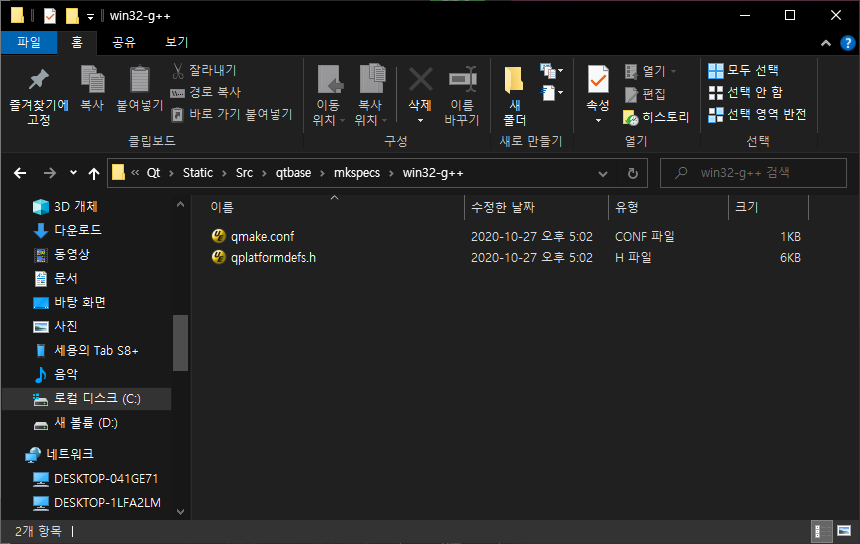The height and width of the screenshot is (544, 860).
Task: Select the qplatformdefs.h file
Action: (263, 257)
